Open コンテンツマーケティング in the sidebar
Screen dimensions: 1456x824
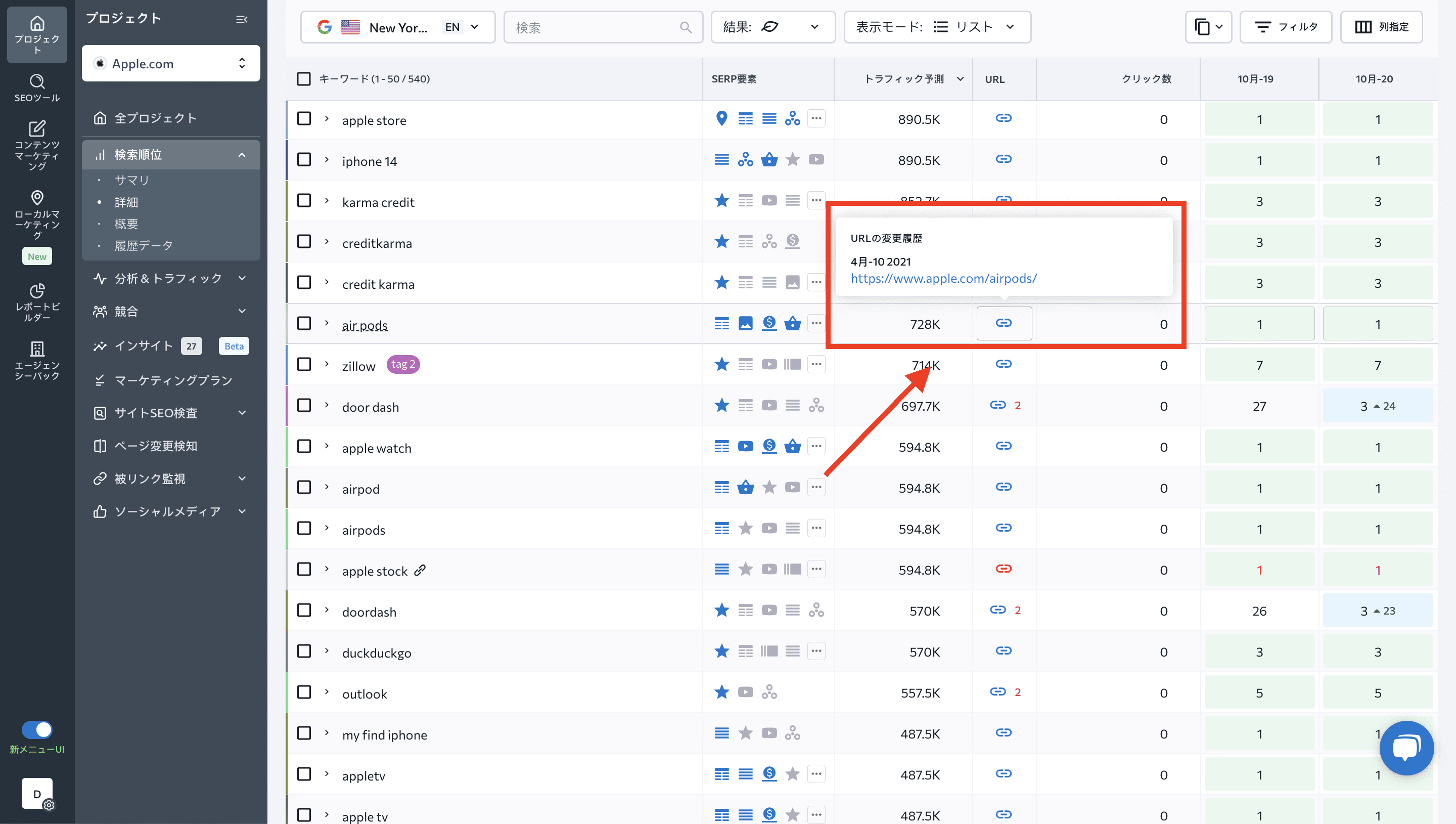click(37, 145)
